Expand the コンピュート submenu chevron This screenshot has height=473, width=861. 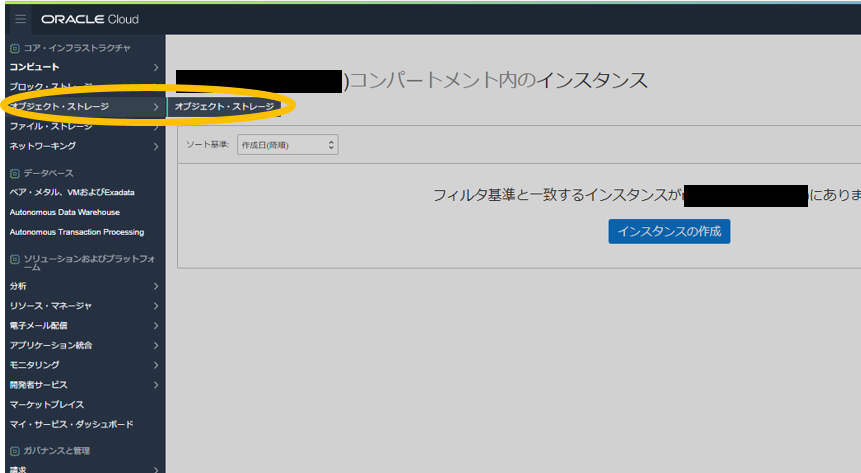(x=156, y=67)
